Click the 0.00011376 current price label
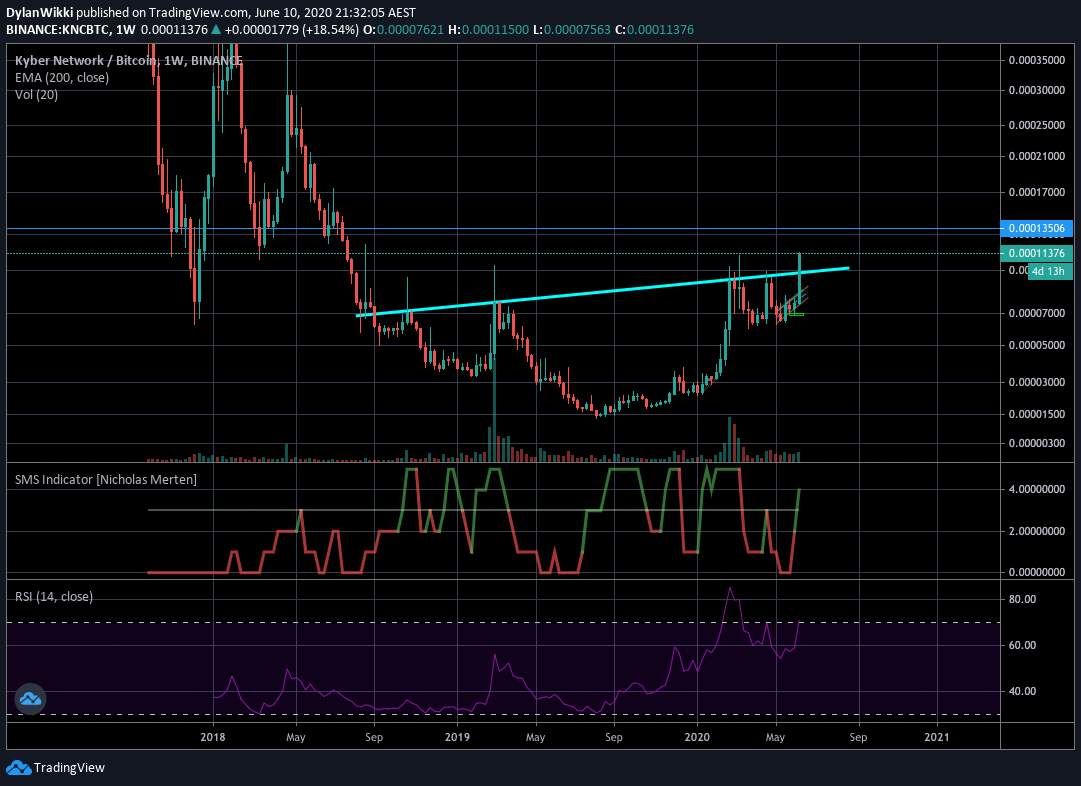The height and width of the screenshot is (786, 1081). pos(1036,253)
